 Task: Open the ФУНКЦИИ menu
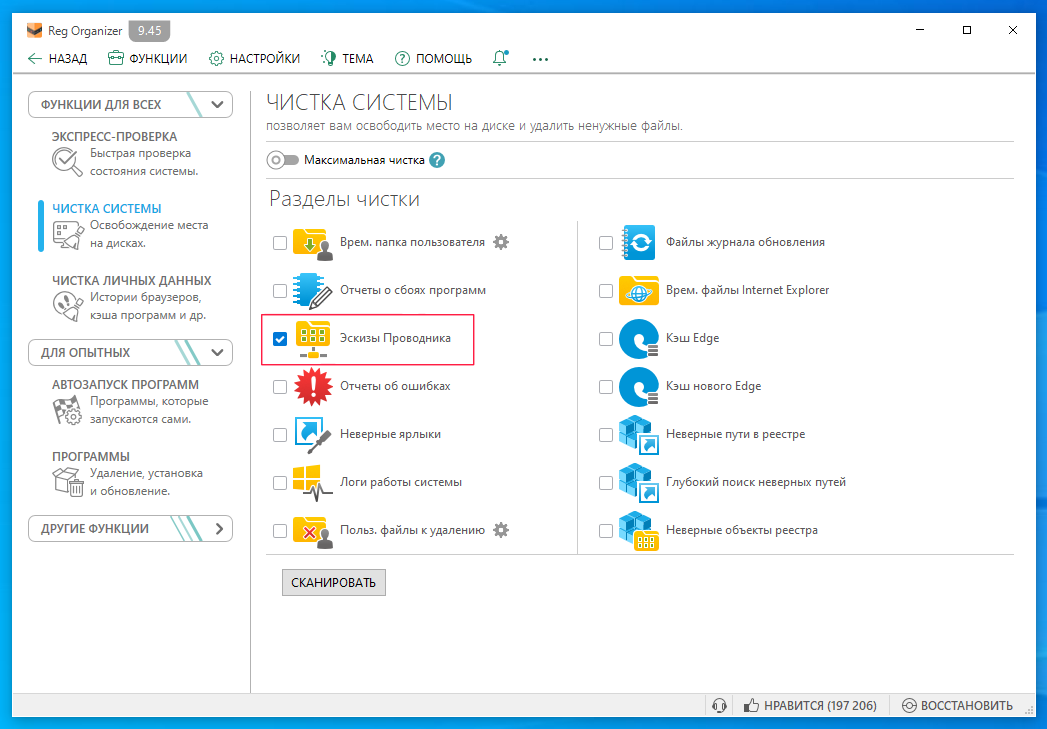click(x=147, y=59)
